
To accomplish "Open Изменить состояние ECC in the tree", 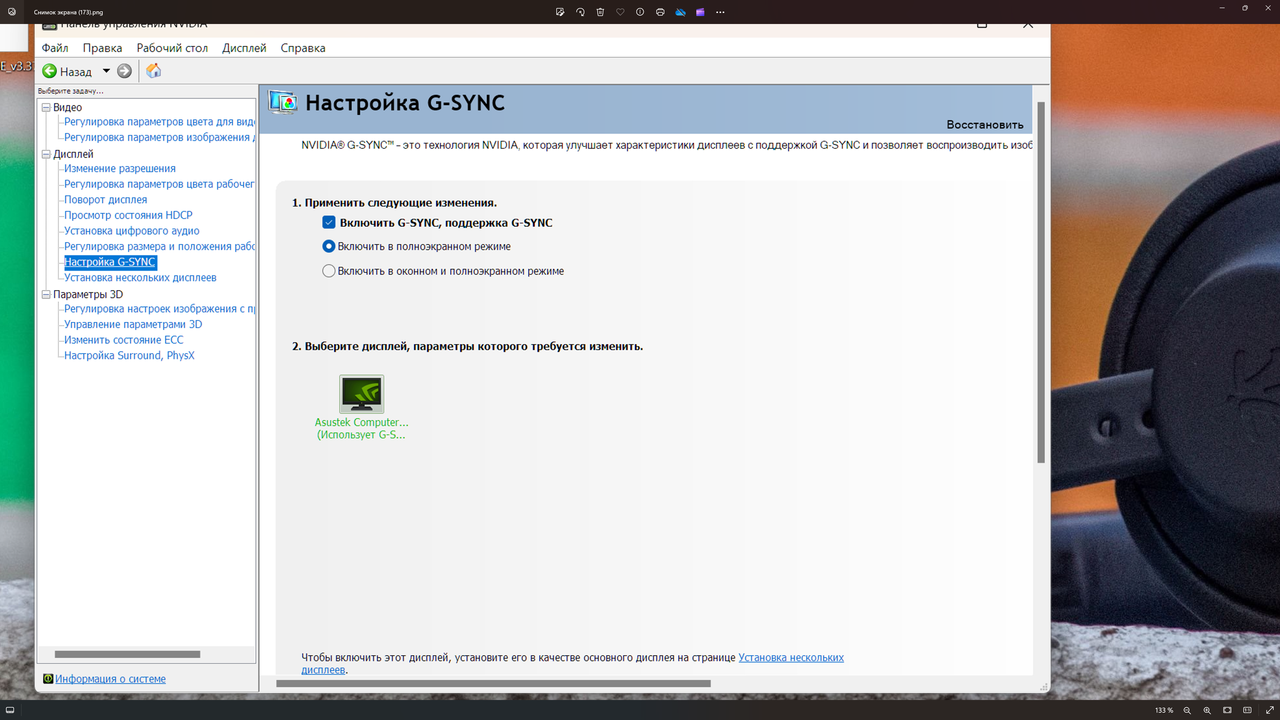I will (x=124, y=340).
